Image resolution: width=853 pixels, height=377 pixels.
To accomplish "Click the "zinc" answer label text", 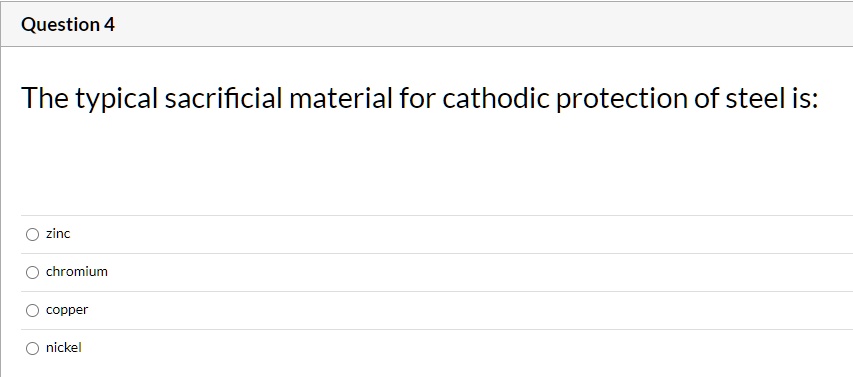I will point(58,234).
